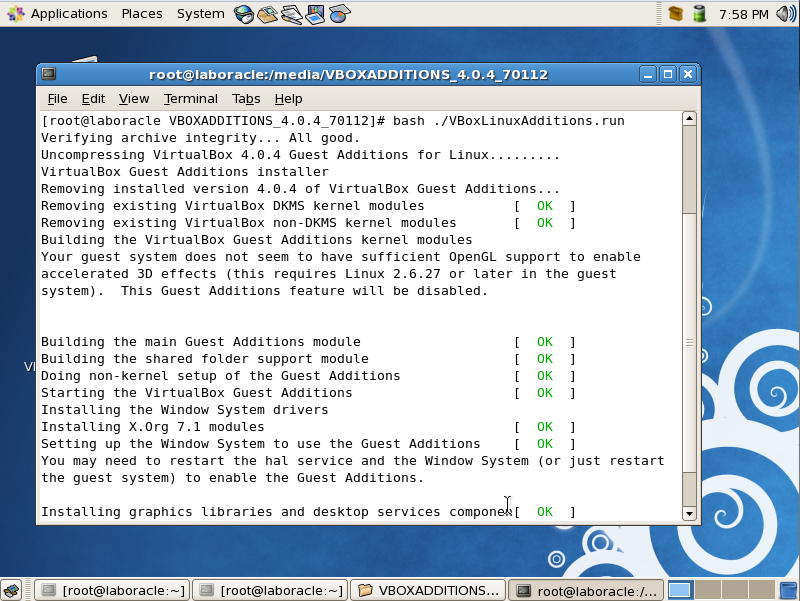Launch the email client envelope icon

click(x=267, y=14)
